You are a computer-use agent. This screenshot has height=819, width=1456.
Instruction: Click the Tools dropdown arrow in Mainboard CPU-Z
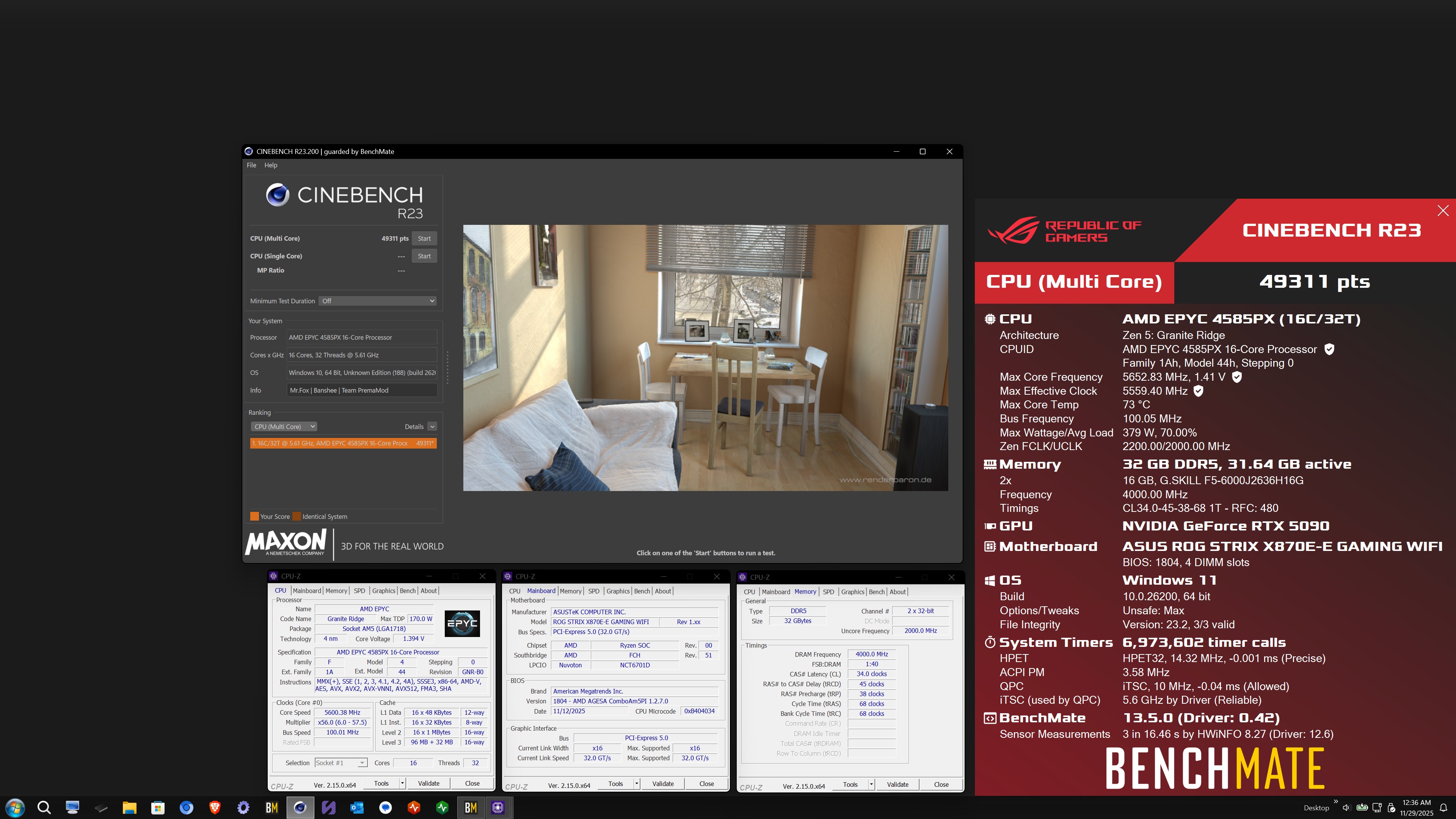tap(637, 784)
